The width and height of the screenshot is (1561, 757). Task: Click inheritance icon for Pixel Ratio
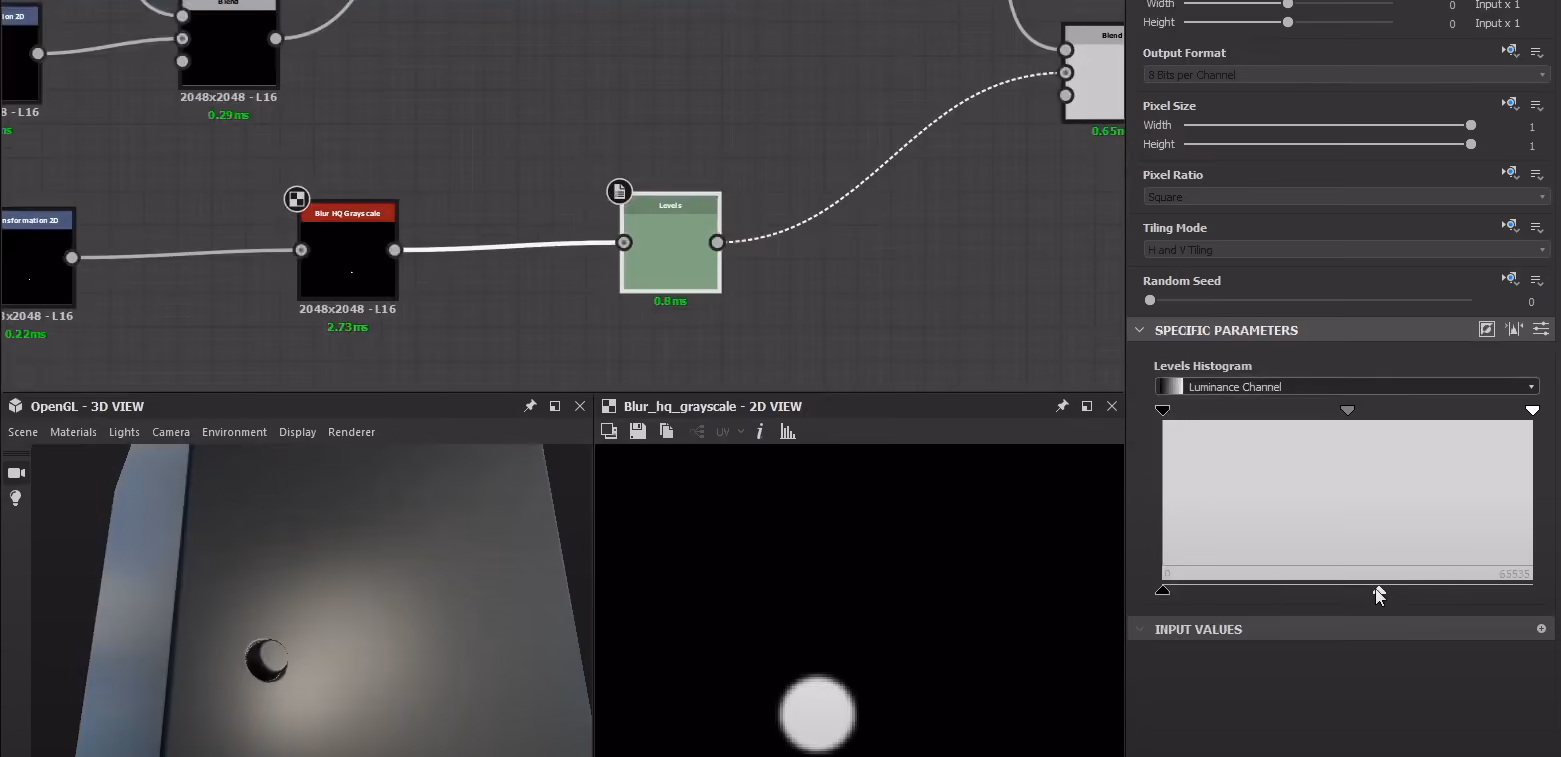pos(1510,173)
